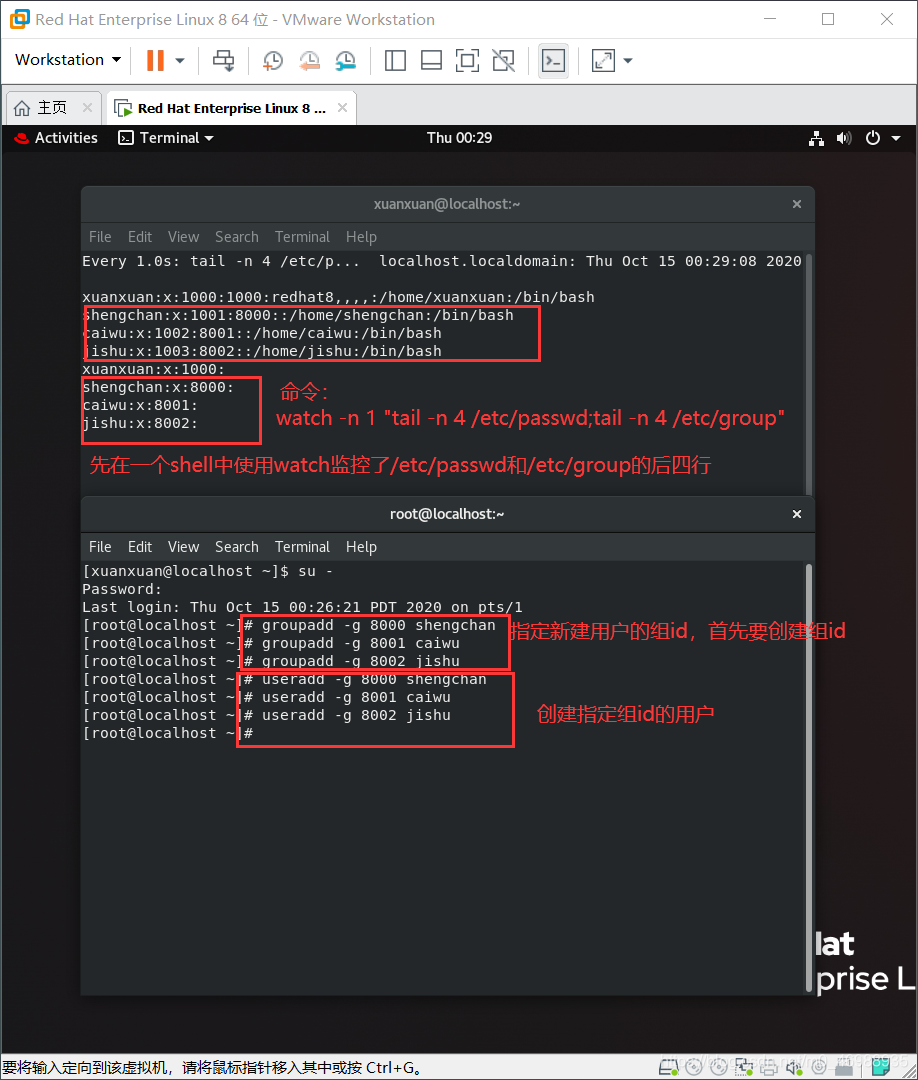Close the xuanxuan@localhost terminal window
Image resolution: width=918 pixels, height=1080 pixels.
click(x=797, y=204)
